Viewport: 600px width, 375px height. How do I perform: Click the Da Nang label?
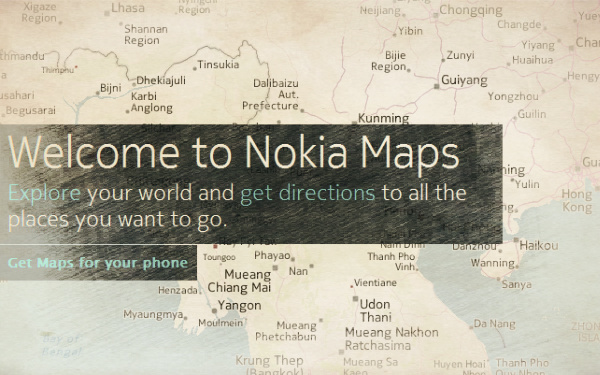[x=494, y=324]
